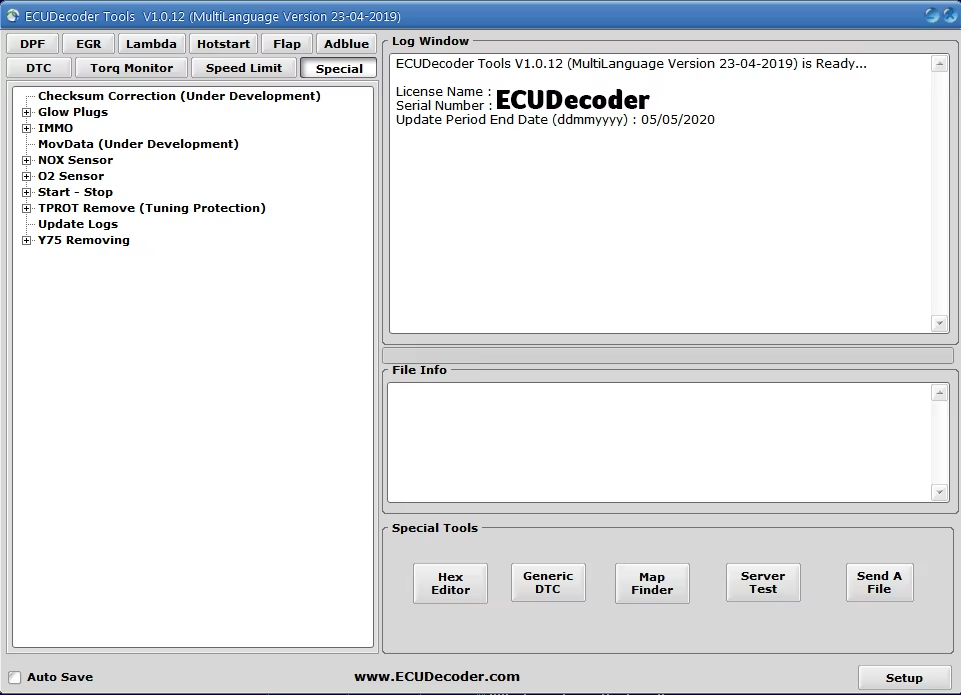Click the Send A File button
The image size is (961, 695).
click(879, 582)
